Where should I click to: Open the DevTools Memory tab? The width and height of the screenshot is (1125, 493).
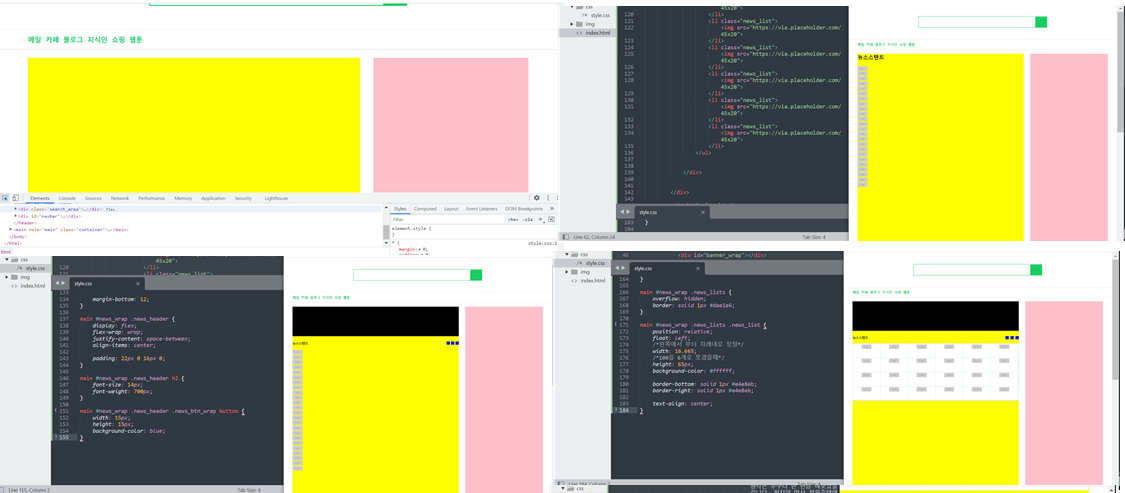coord(183,198)
